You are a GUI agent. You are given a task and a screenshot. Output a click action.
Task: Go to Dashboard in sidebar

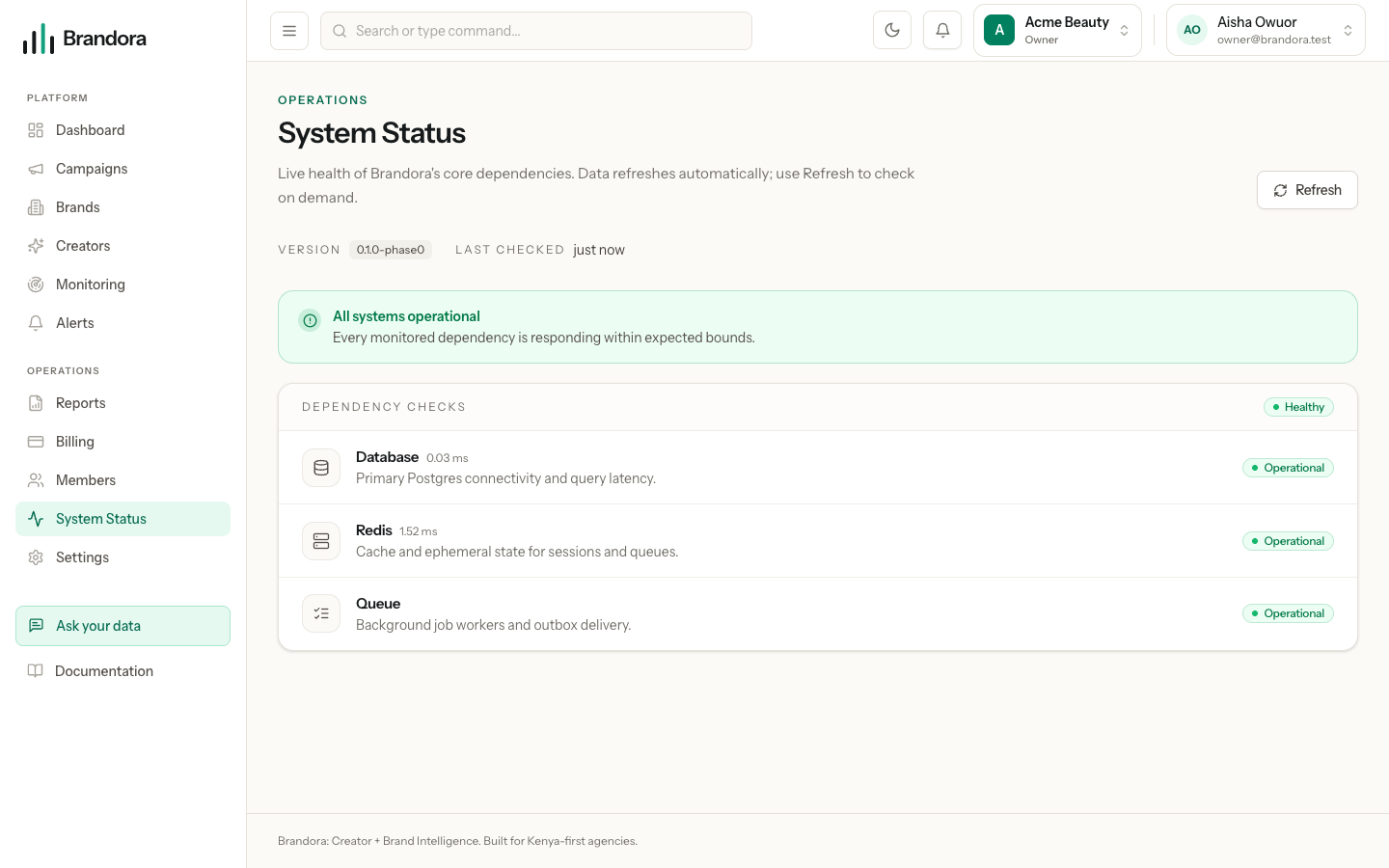[x=123, y=130]
